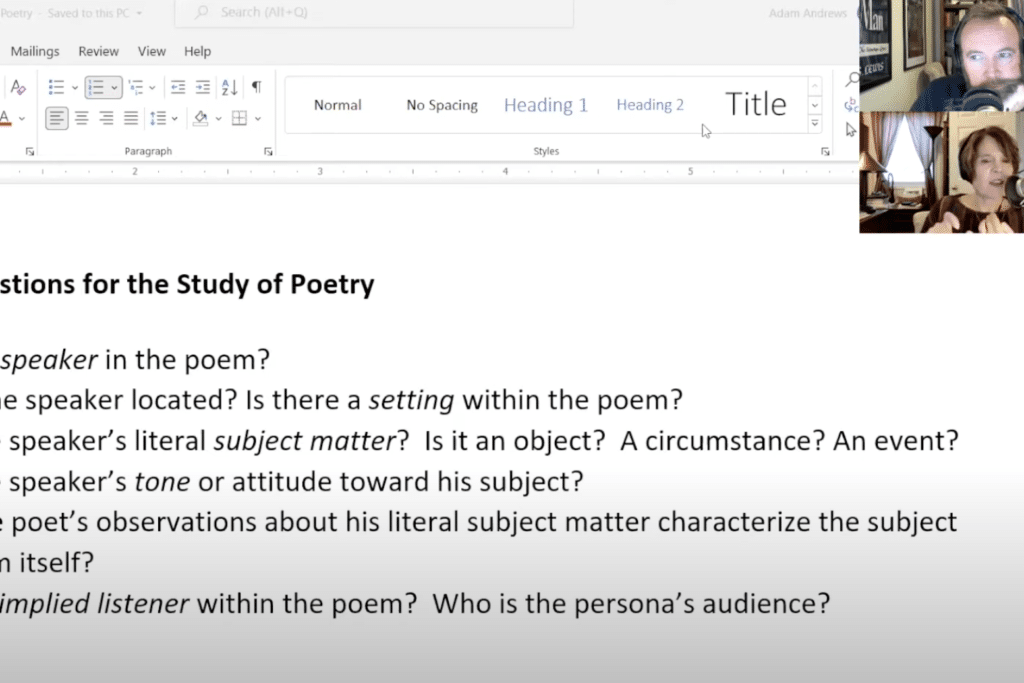Click the Decrease Indent icon
1024x683 pixels.
point(178,87)
